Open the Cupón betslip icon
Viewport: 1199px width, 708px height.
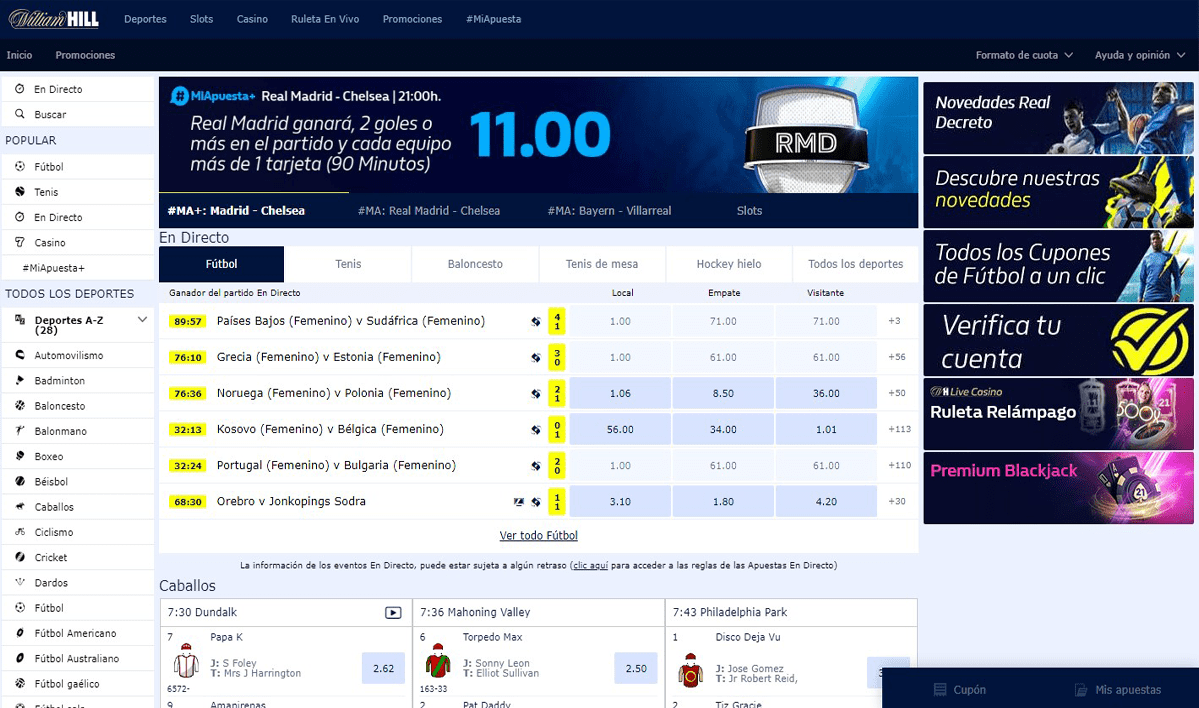pos(940,690)
